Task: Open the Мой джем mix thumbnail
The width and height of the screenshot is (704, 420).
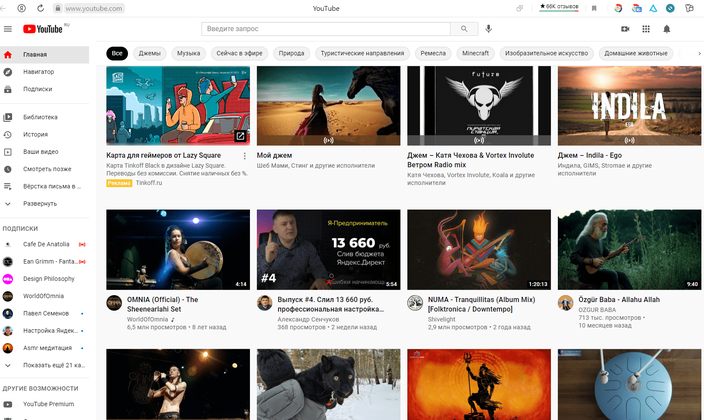Action: coord(328,106)
